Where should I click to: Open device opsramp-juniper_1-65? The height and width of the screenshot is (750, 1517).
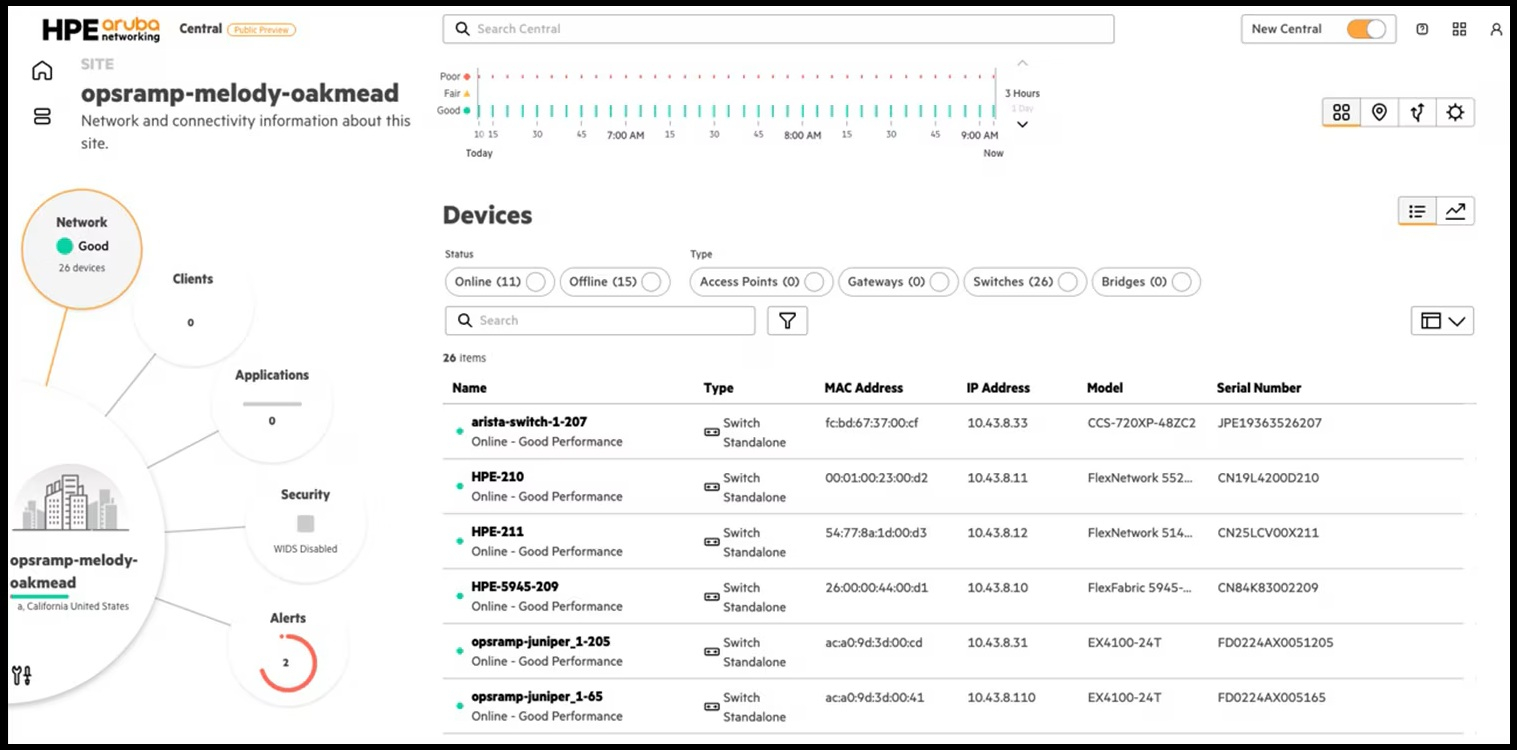[537, 697]
